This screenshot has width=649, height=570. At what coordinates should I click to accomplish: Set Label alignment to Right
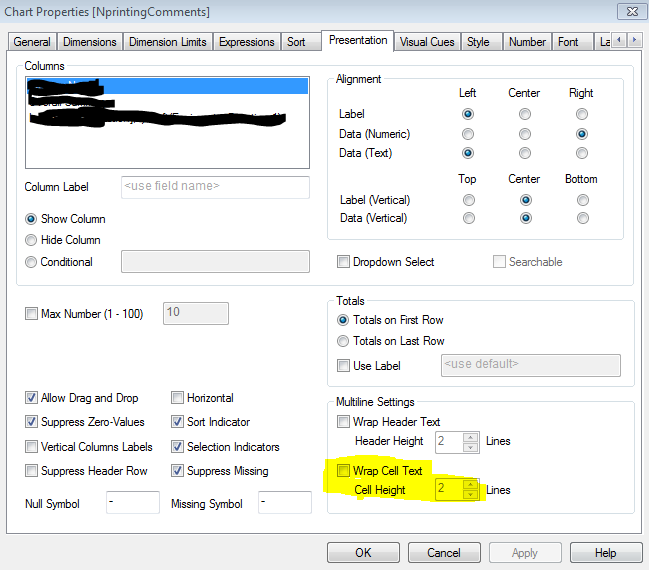click(582, 114)
